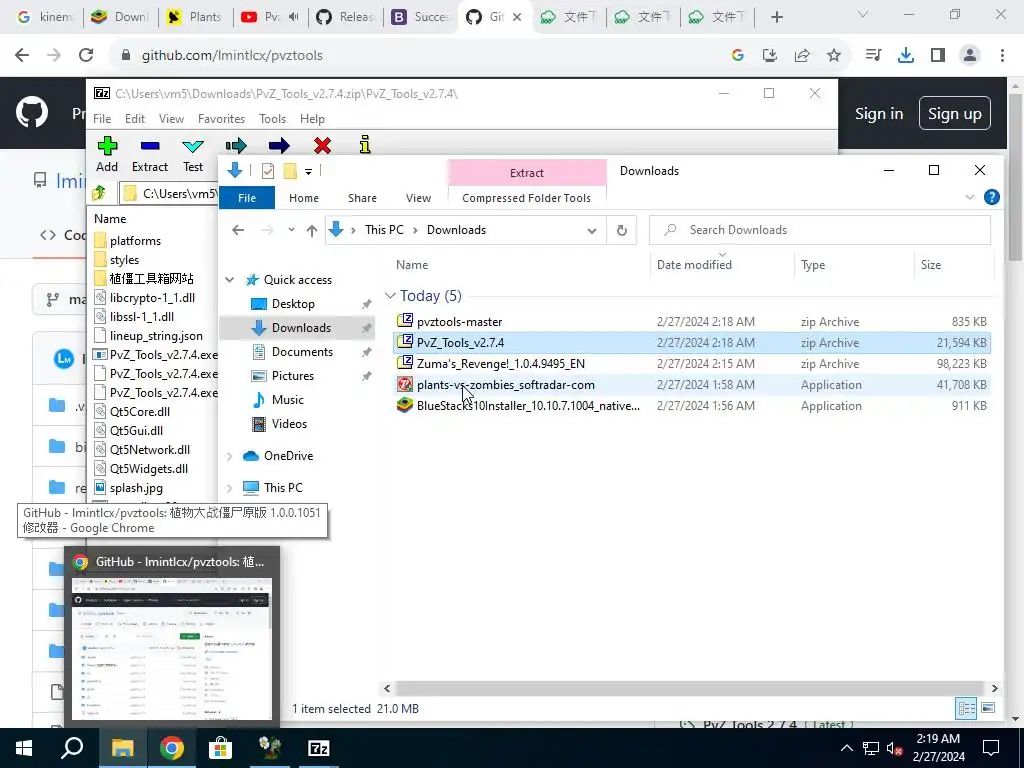Click the Chrome profile avatar icon
The image size is (1024, 768).
pos(970,56)
